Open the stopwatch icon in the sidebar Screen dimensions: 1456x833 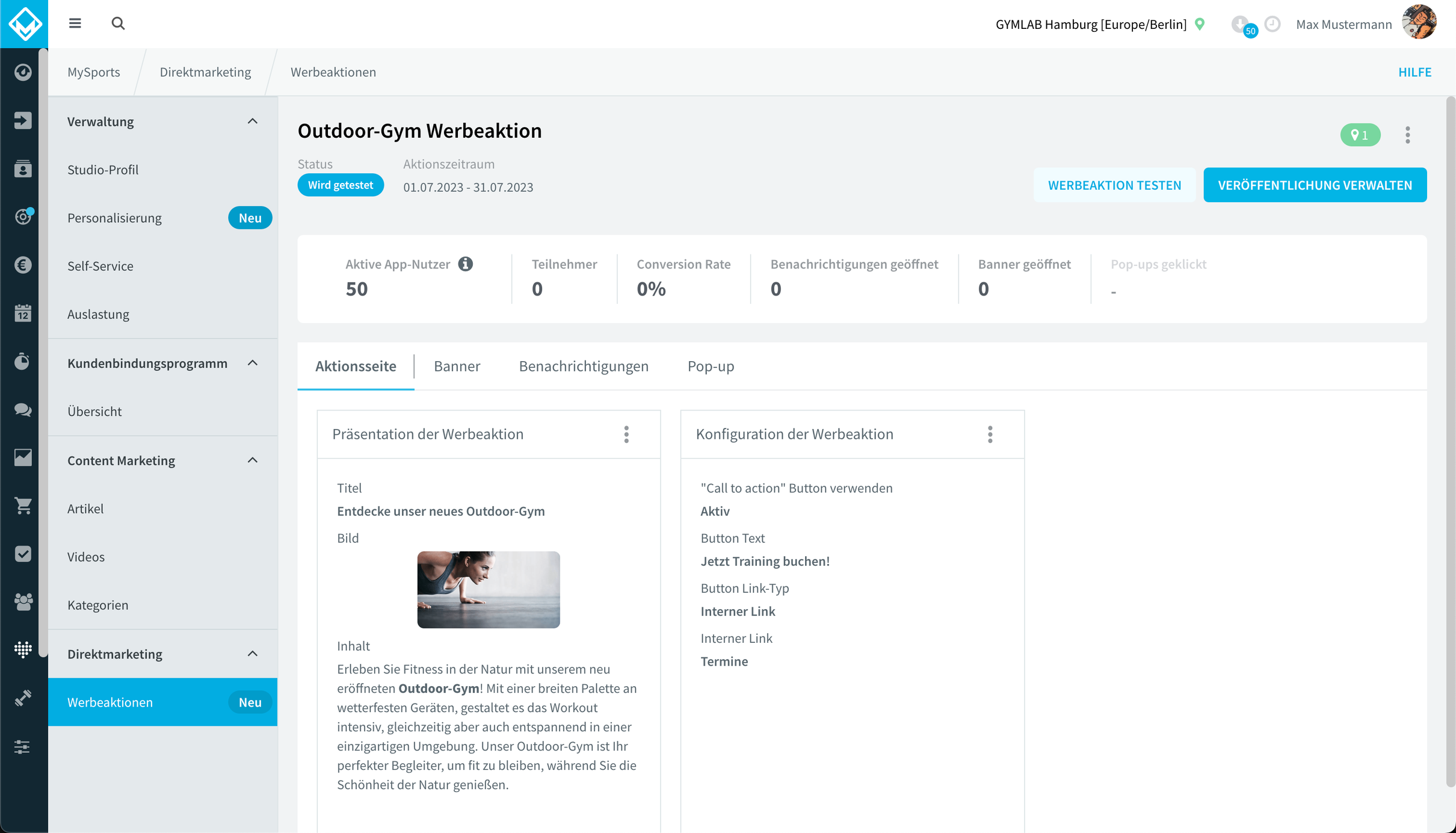coord(23,361)
